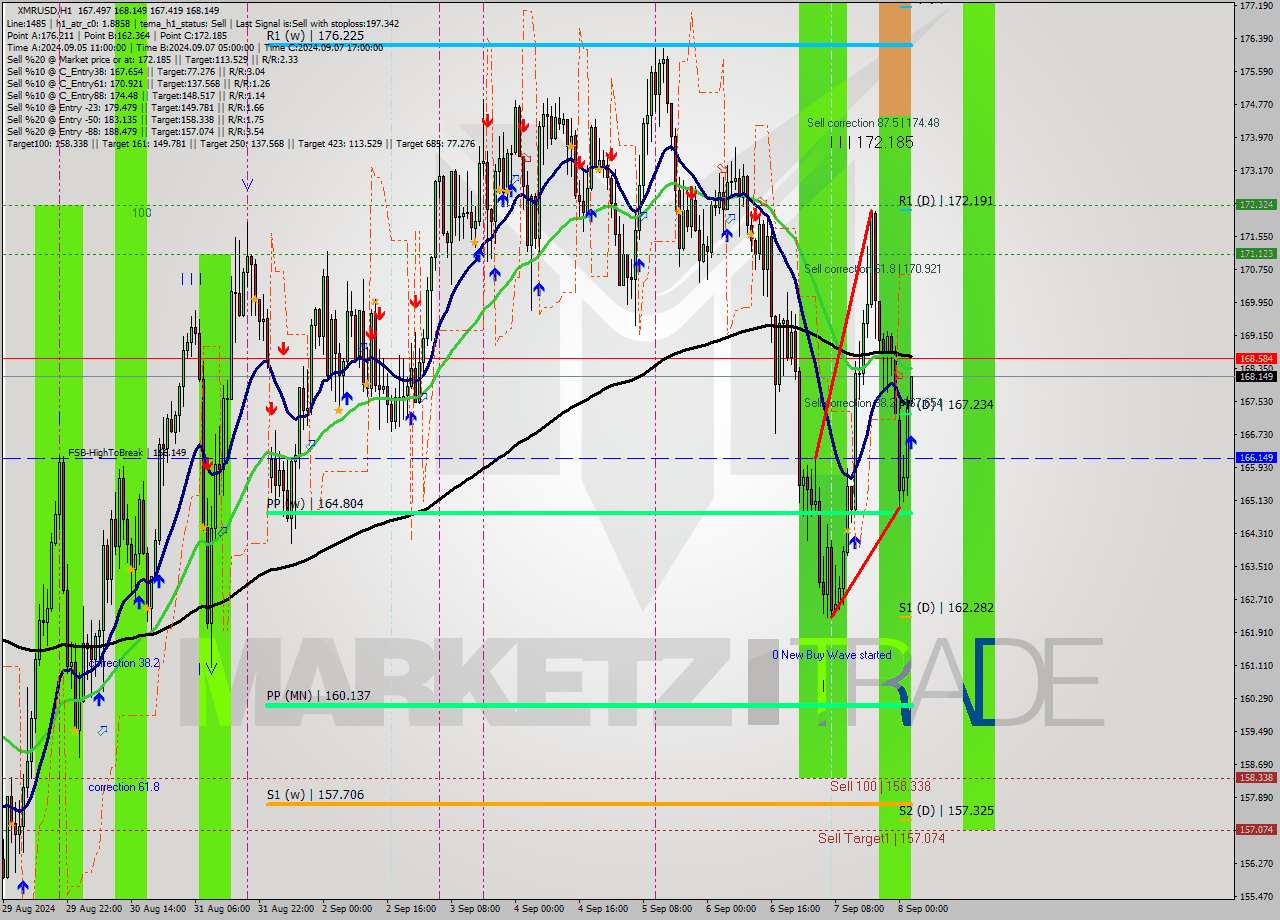Image resolution: width=1280 pixels, height=920 pixels.
Task: Select the Sell Target1 | 157.074 label
Action: tap(880, 838)
